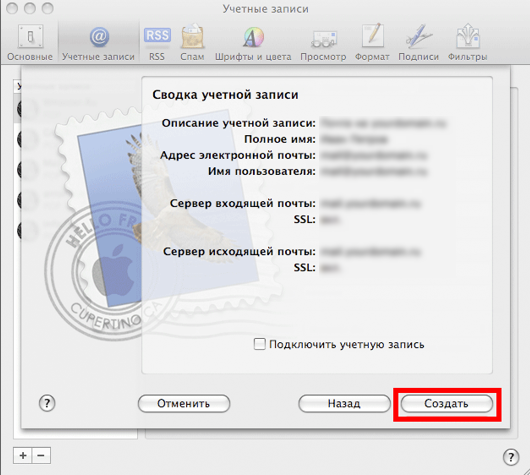
Task: Open Шрифты и цвета preferences
Action: pyautogui.click(x=253, y=43)
